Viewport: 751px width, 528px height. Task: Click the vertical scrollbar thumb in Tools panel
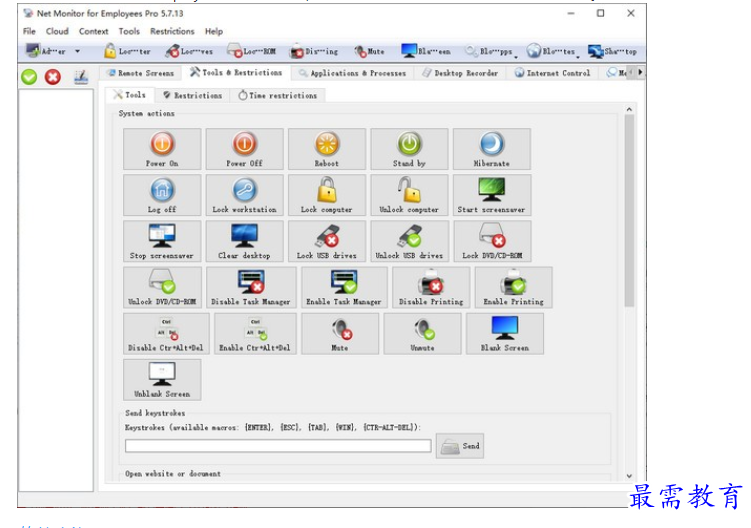click(x=629, y=211)
